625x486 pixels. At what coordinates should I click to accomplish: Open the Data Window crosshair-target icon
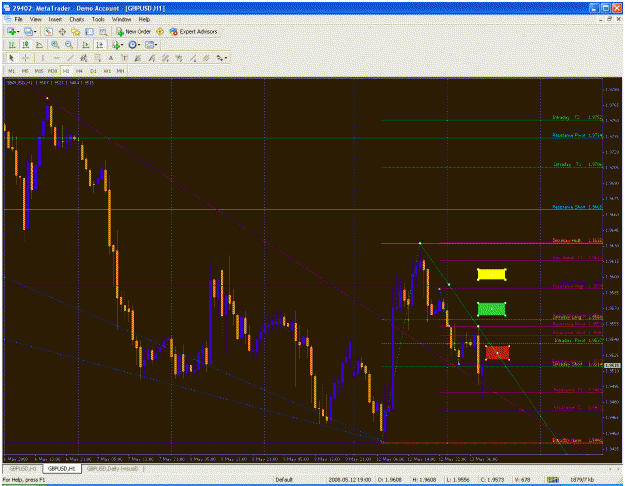click(62, 32)
